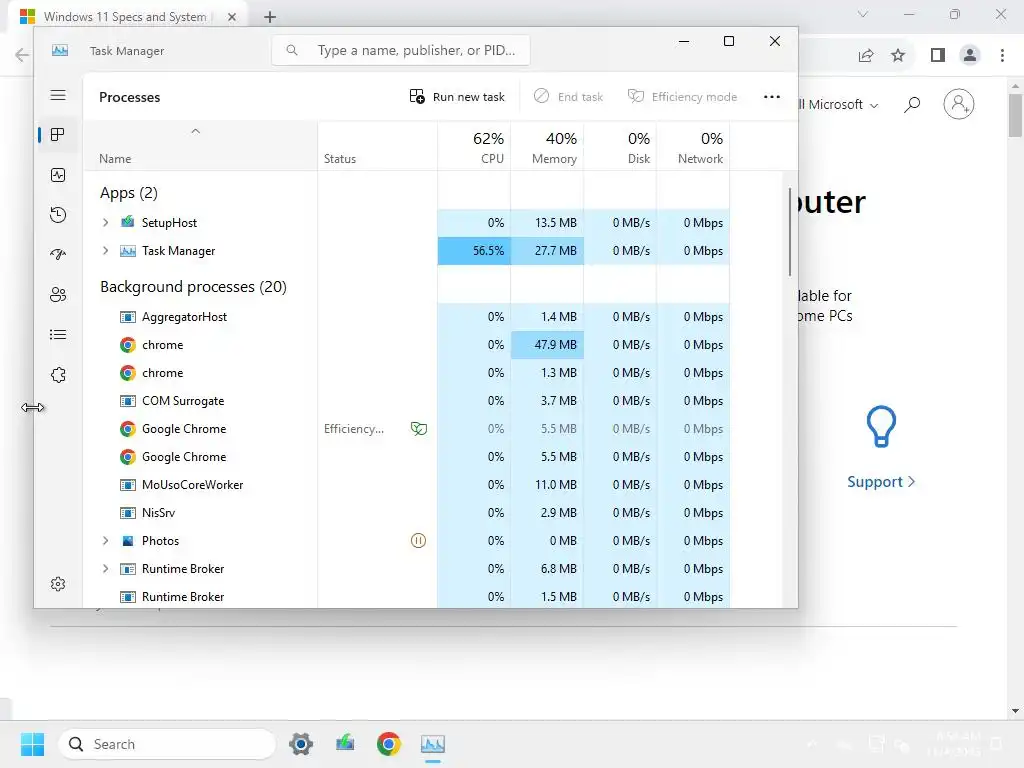The height and width of the screenshot is (768, 1024).
Task: Click the SetupHost app icon
Action: 128,222
